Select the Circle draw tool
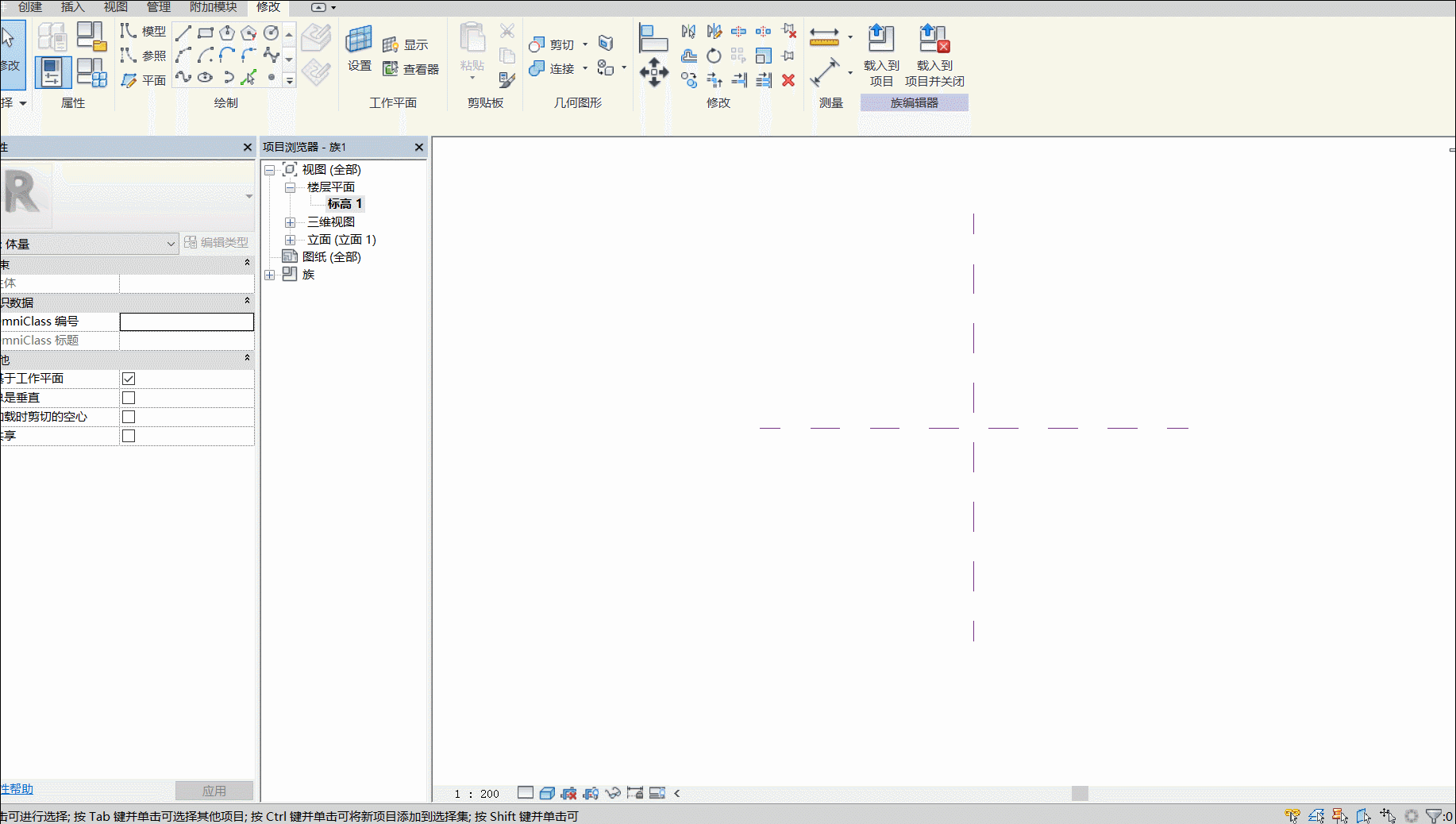This screenshot has height=824, width=1456. (272, 33)
